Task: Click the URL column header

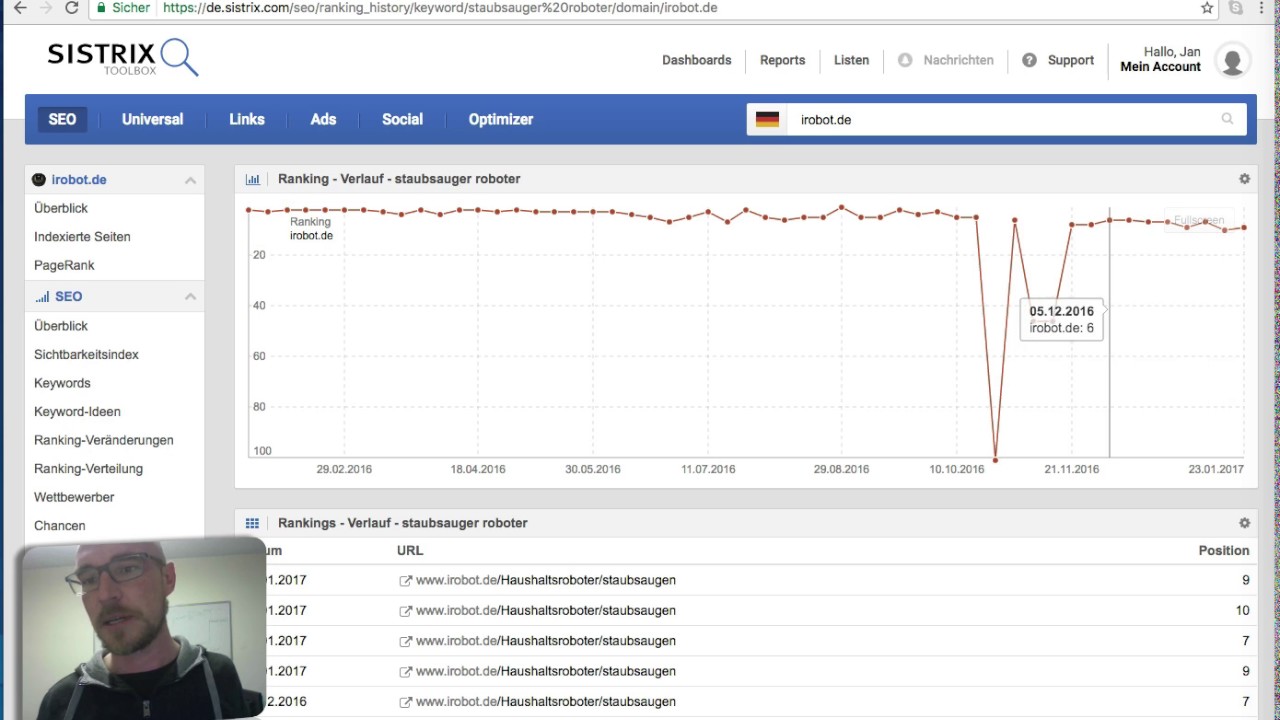Action: (410, 551)
